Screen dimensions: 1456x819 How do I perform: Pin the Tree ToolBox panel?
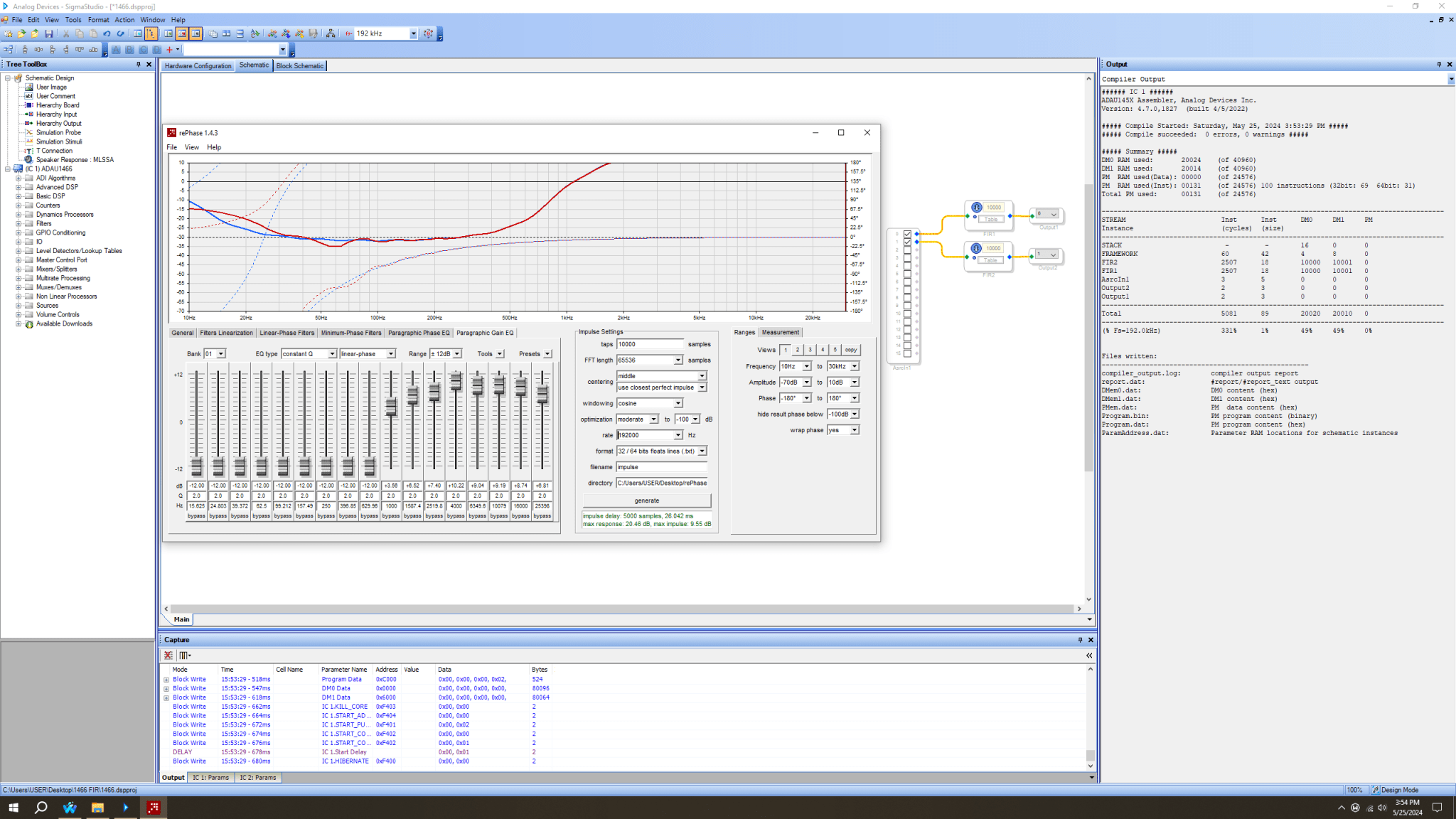pyautogui.click(x=139, y=64)
